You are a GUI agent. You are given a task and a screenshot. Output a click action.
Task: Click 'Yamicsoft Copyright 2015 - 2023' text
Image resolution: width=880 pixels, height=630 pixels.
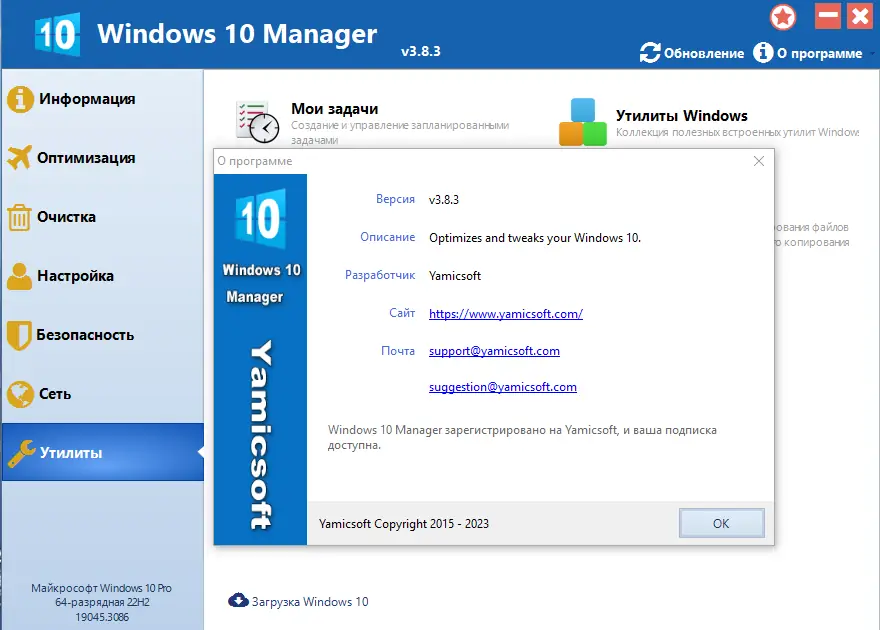click(404, 523)
